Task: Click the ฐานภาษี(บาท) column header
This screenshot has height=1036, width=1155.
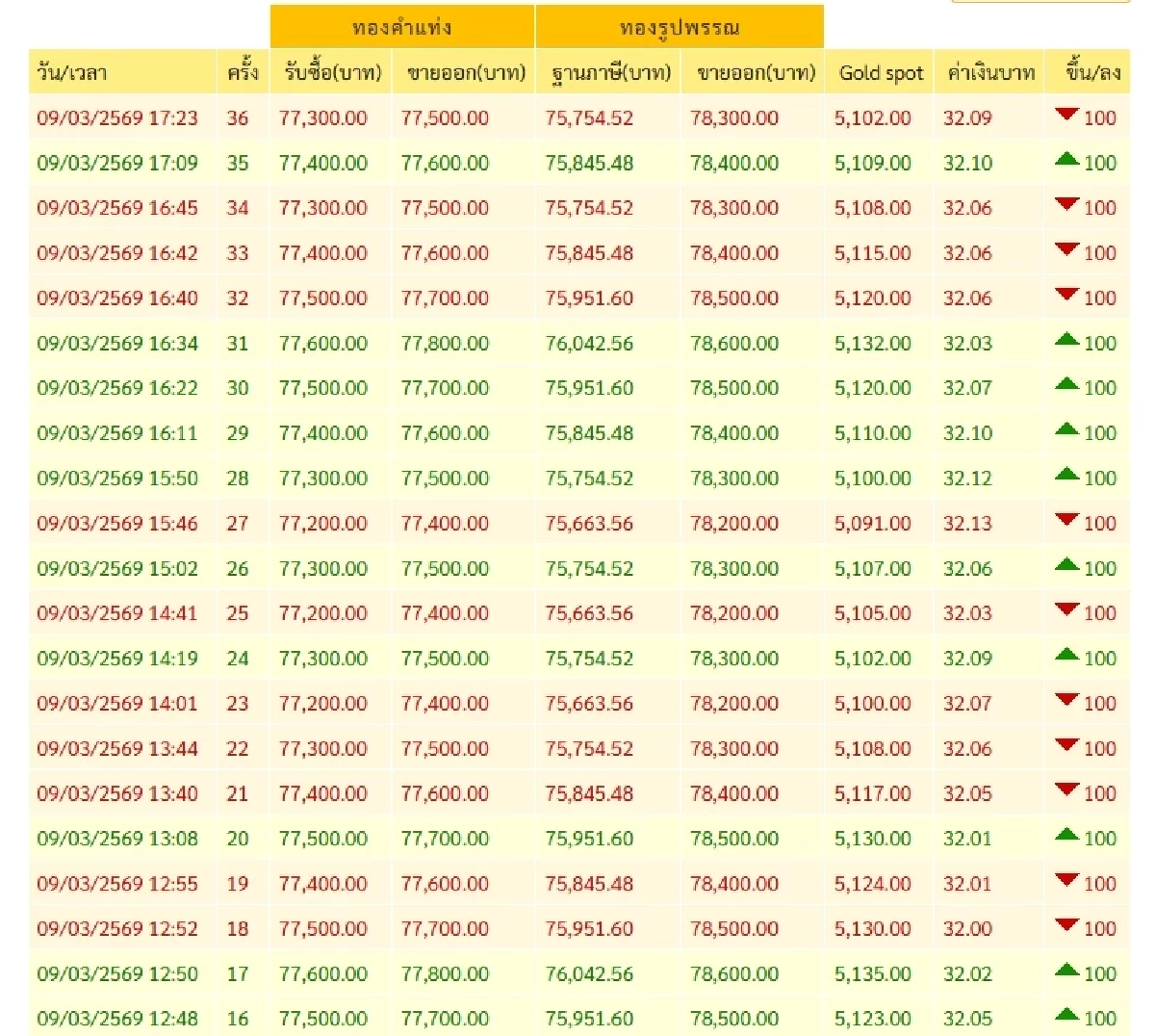Action: coord(609,73)
